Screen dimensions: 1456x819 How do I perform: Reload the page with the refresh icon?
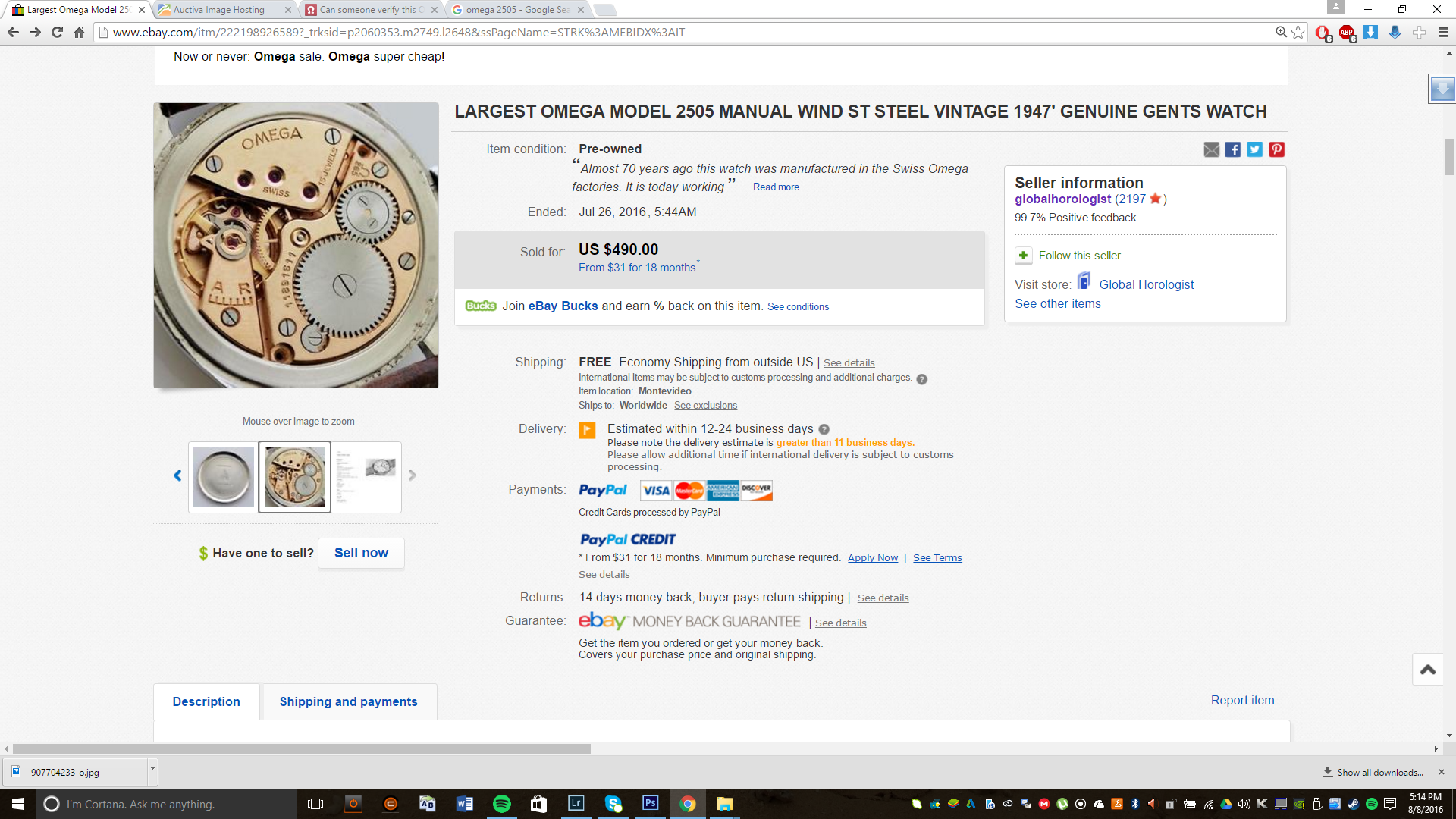pyautogui.click(x=57, y=32)
